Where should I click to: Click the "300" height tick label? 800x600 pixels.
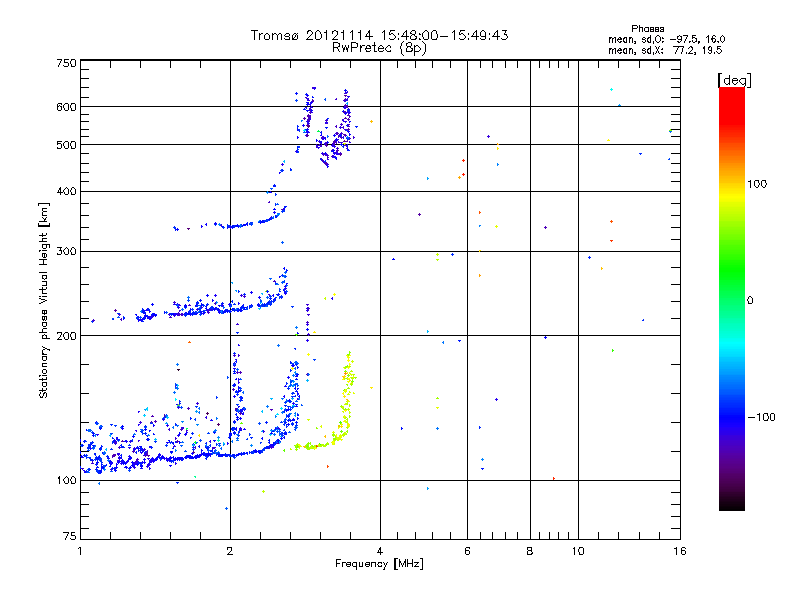tap(66, 252)
